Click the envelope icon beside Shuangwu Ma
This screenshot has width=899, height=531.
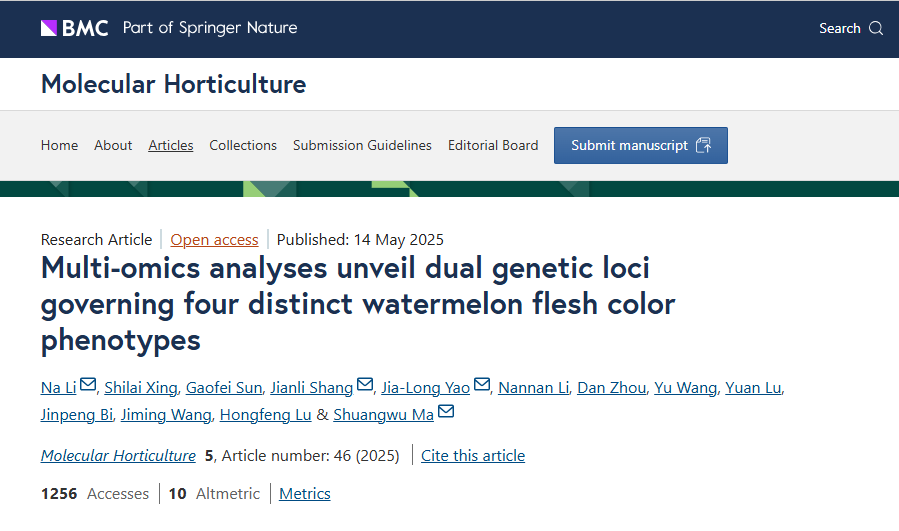pyautogui.click(x=446, y=413)
